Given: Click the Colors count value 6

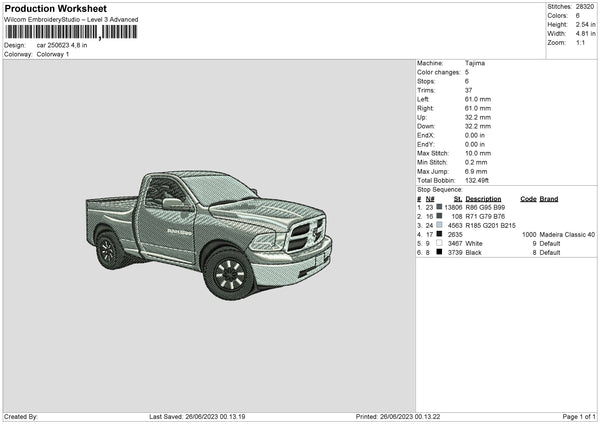Looking at the screenshot, I should click(x=577, y=16).
